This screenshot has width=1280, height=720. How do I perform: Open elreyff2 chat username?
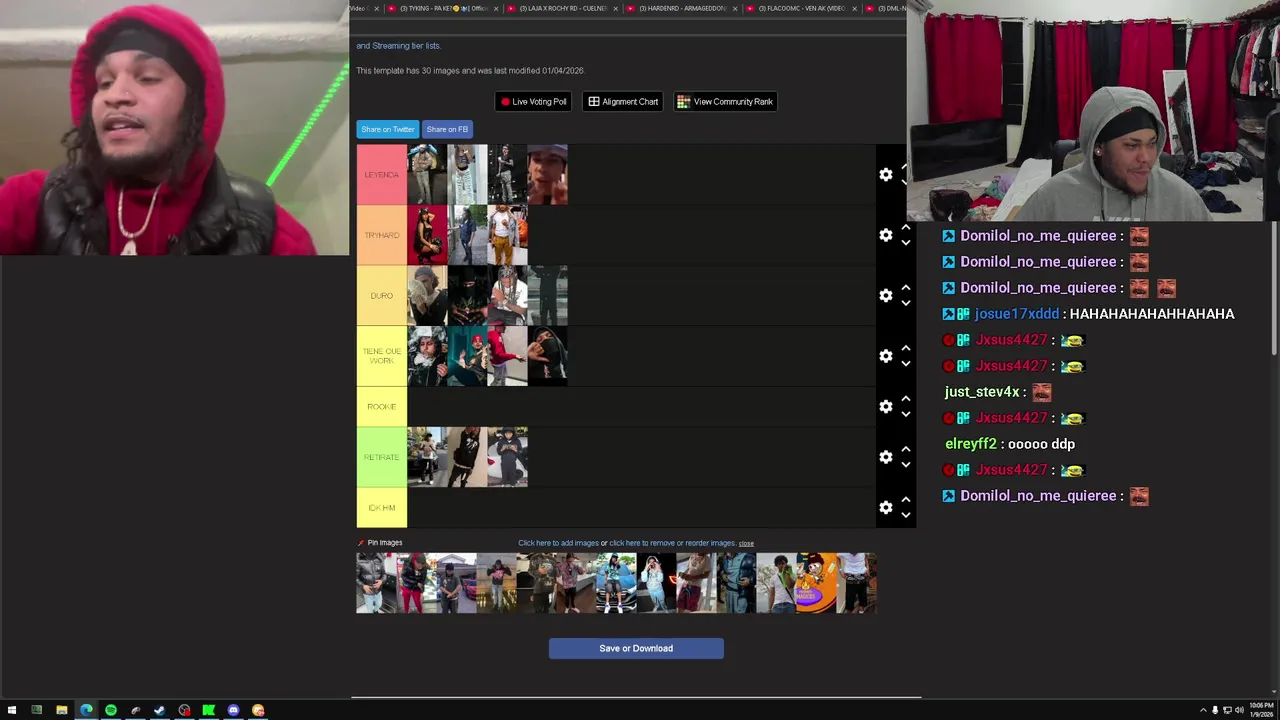click(x=971, y=444)
